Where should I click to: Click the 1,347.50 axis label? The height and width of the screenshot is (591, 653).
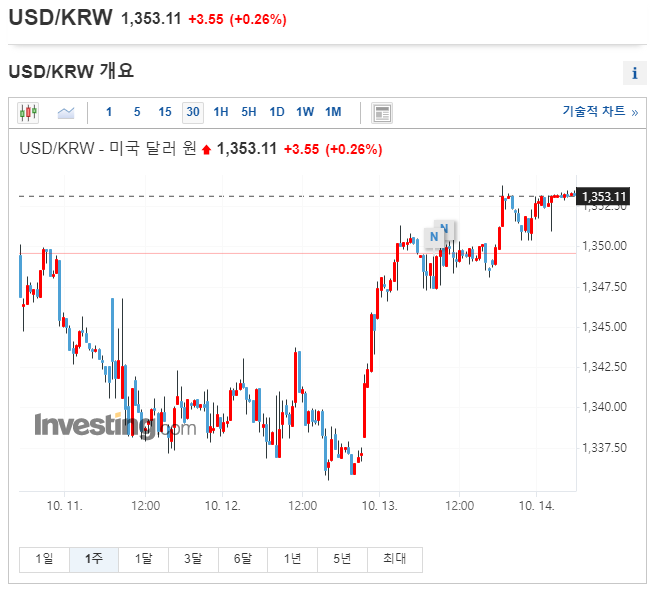604,287
